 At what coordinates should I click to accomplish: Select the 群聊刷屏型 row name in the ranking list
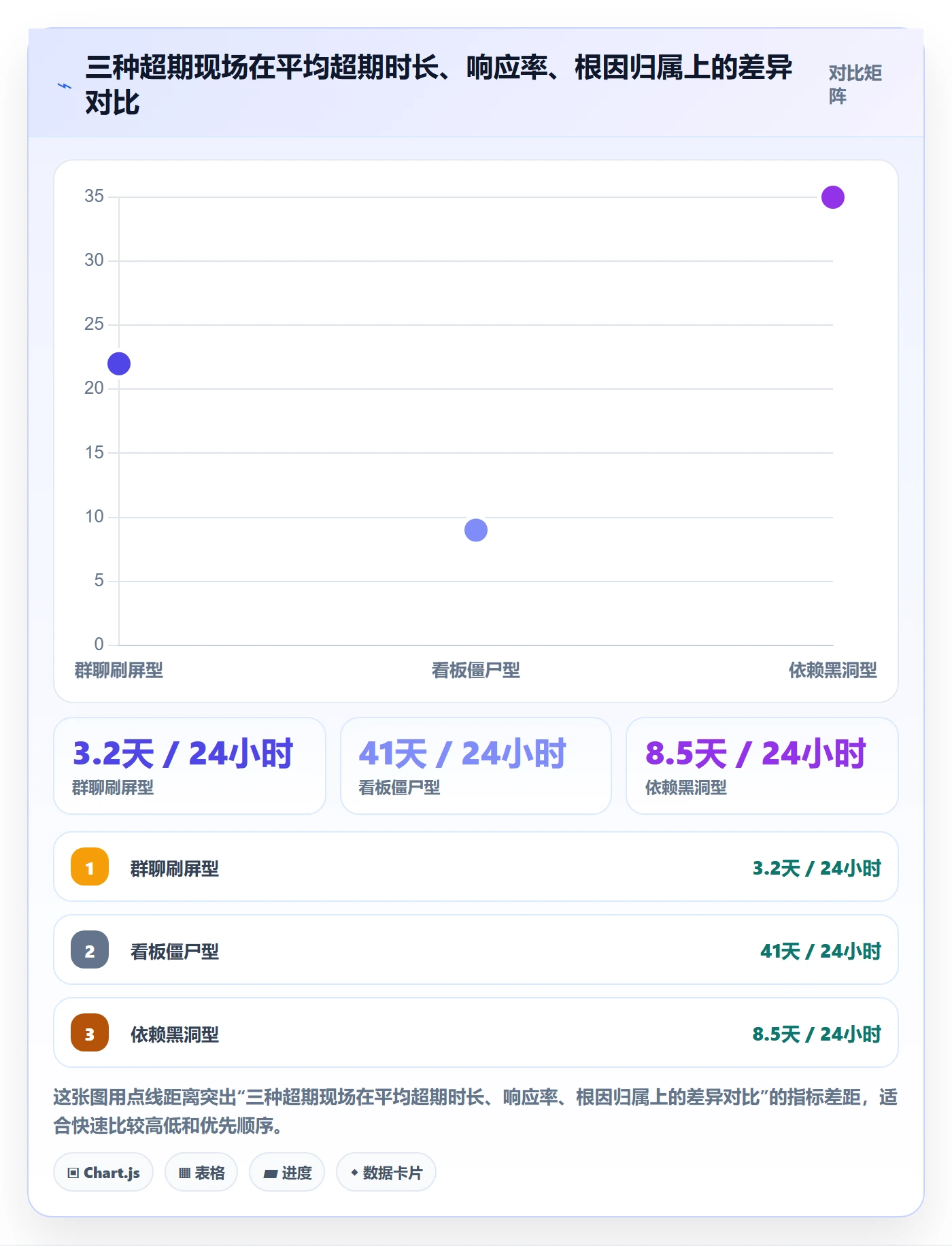click(x=175, y=869)
